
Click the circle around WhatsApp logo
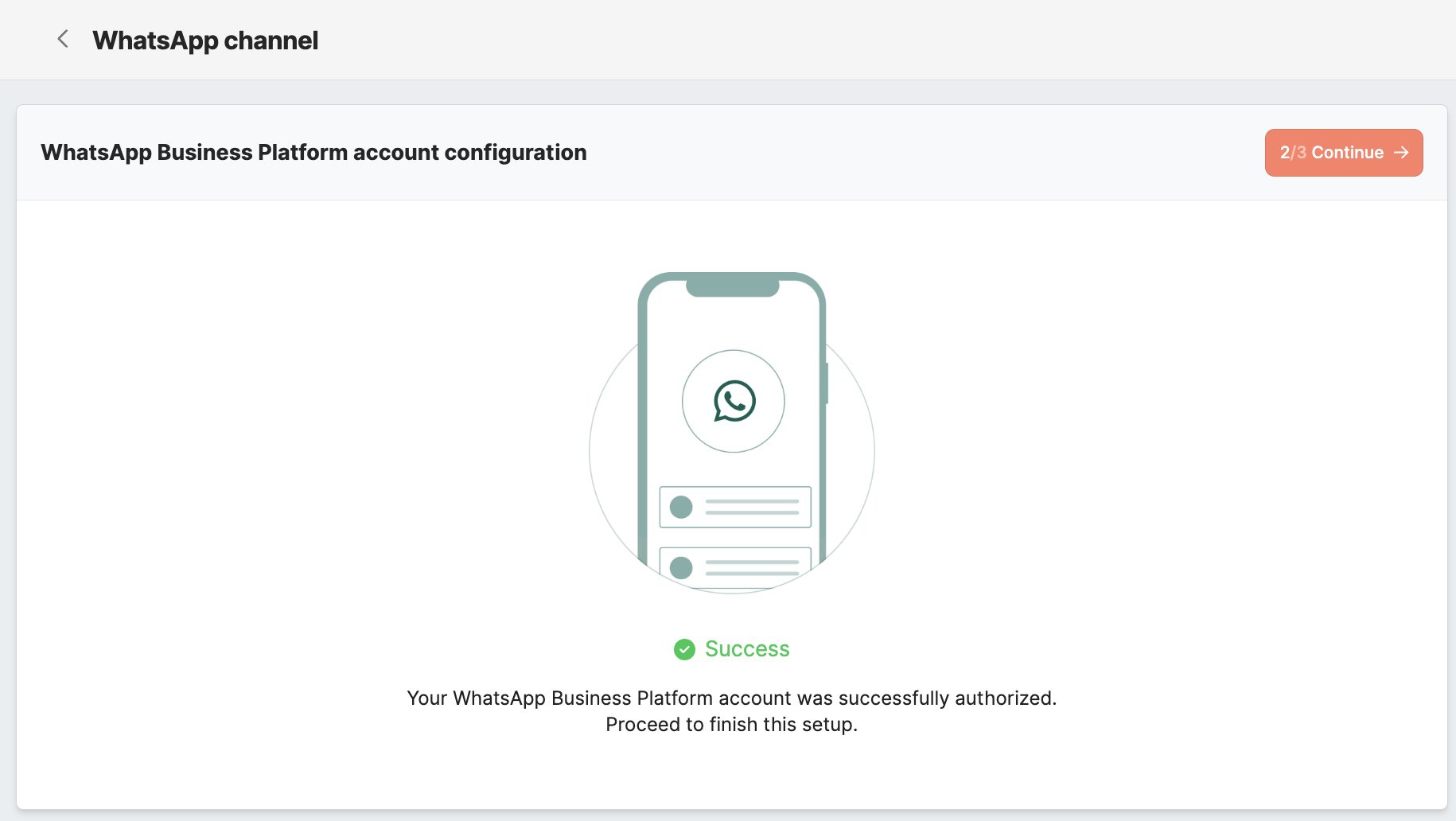734,402
